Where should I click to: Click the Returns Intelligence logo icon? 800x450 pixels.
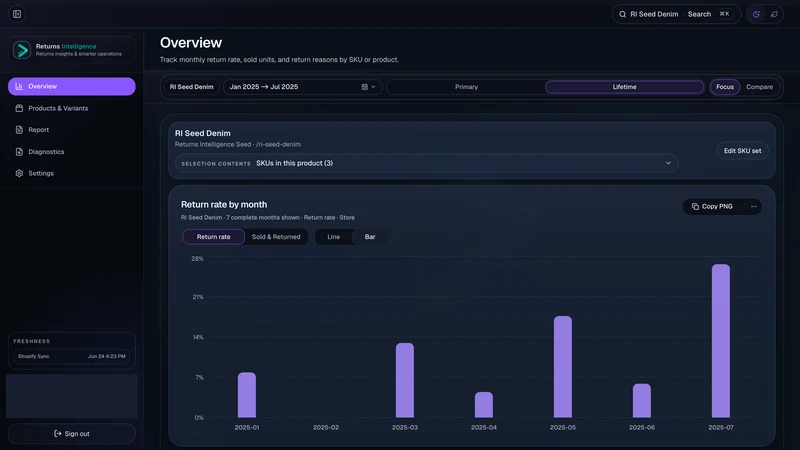22,50
